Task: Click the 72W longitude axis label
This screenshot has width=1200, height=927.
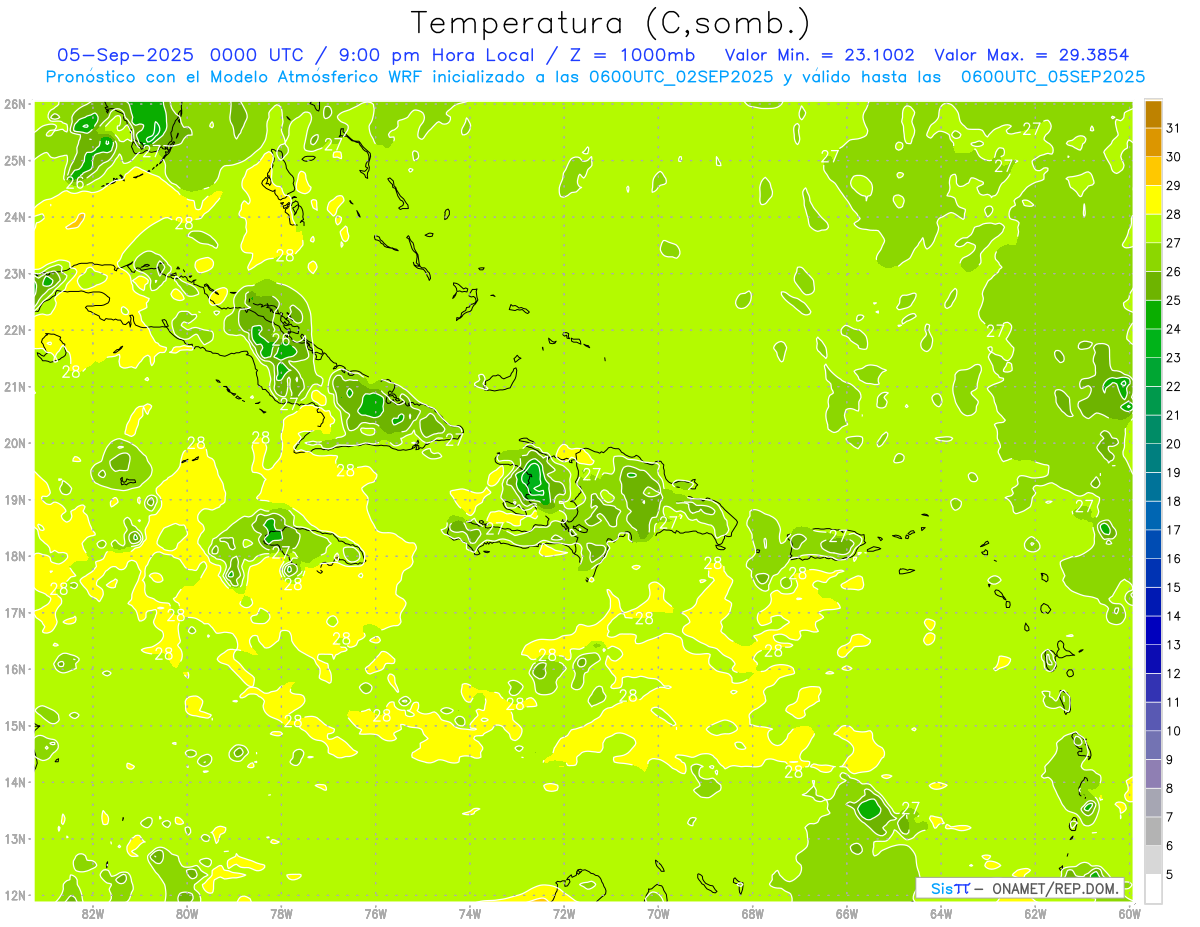Action: (564, 913)
